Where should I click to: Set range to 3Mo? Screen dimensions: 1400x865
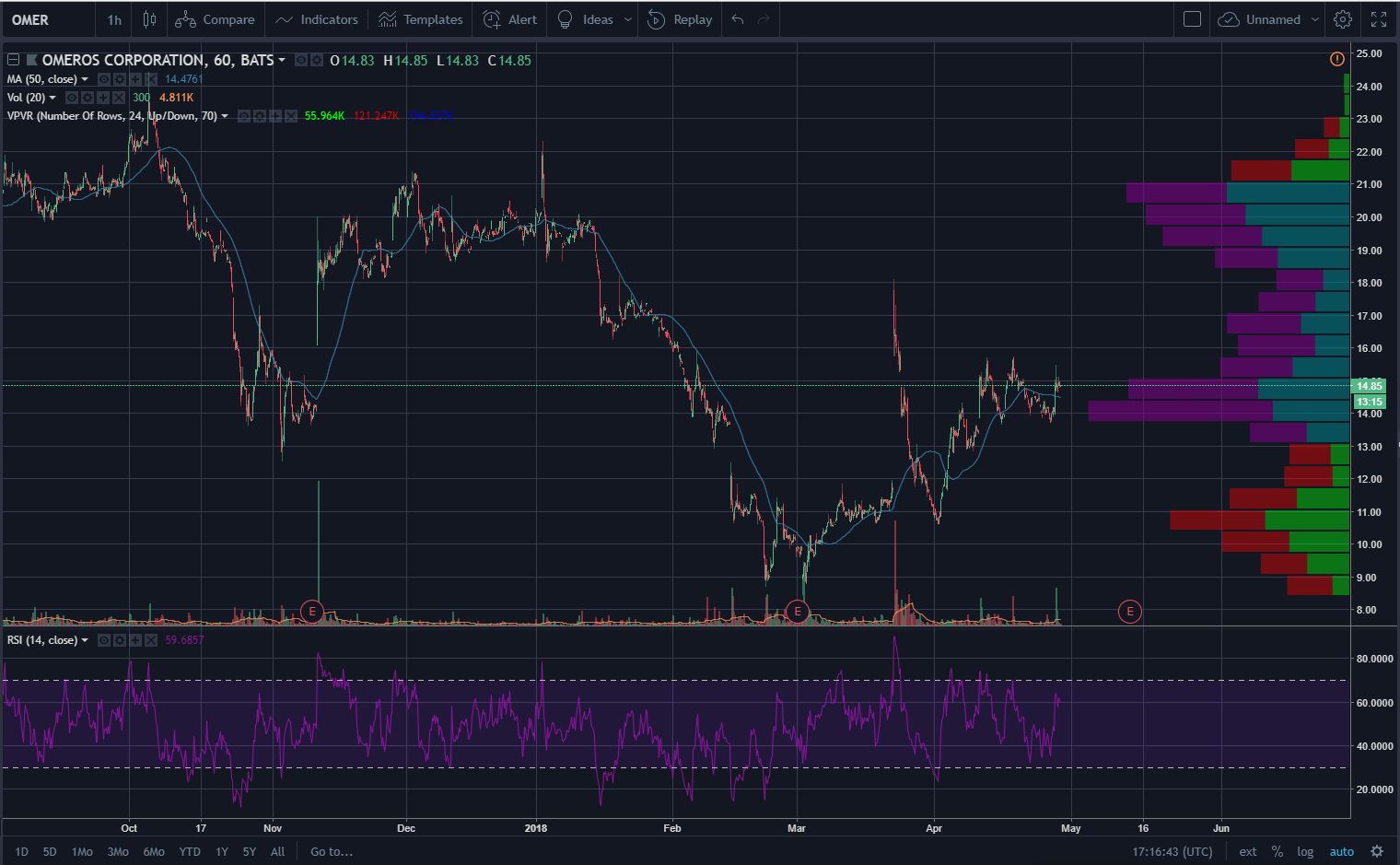coord(118,852)
